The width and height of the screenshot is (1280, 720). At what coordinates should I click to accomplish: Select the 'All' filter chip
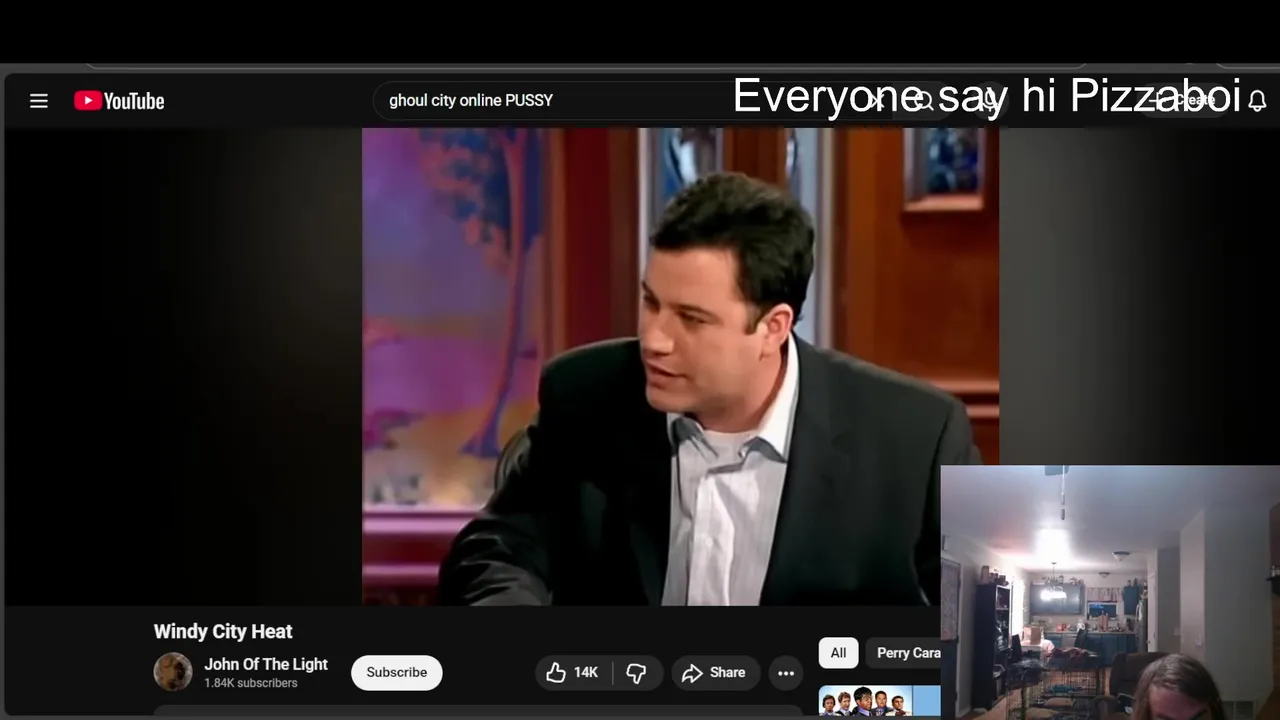click(838, 653)
